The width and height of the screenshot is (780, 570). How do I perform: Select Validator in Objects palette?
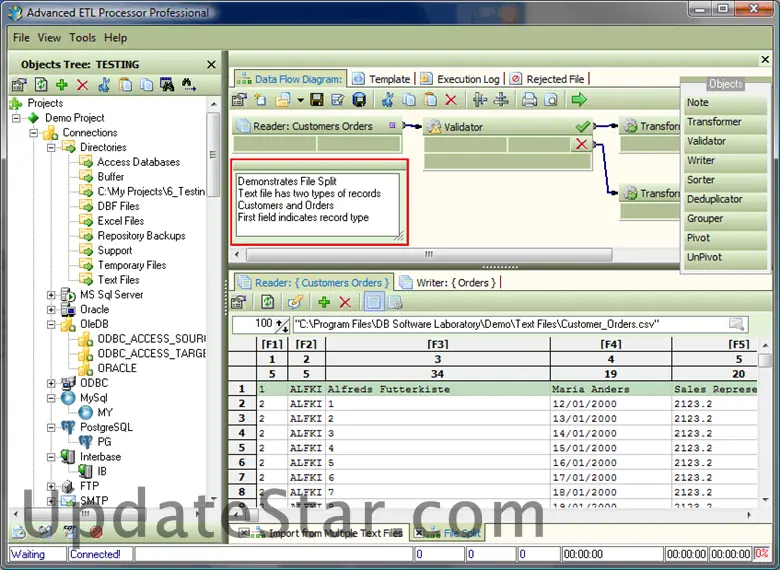(724, 141)
